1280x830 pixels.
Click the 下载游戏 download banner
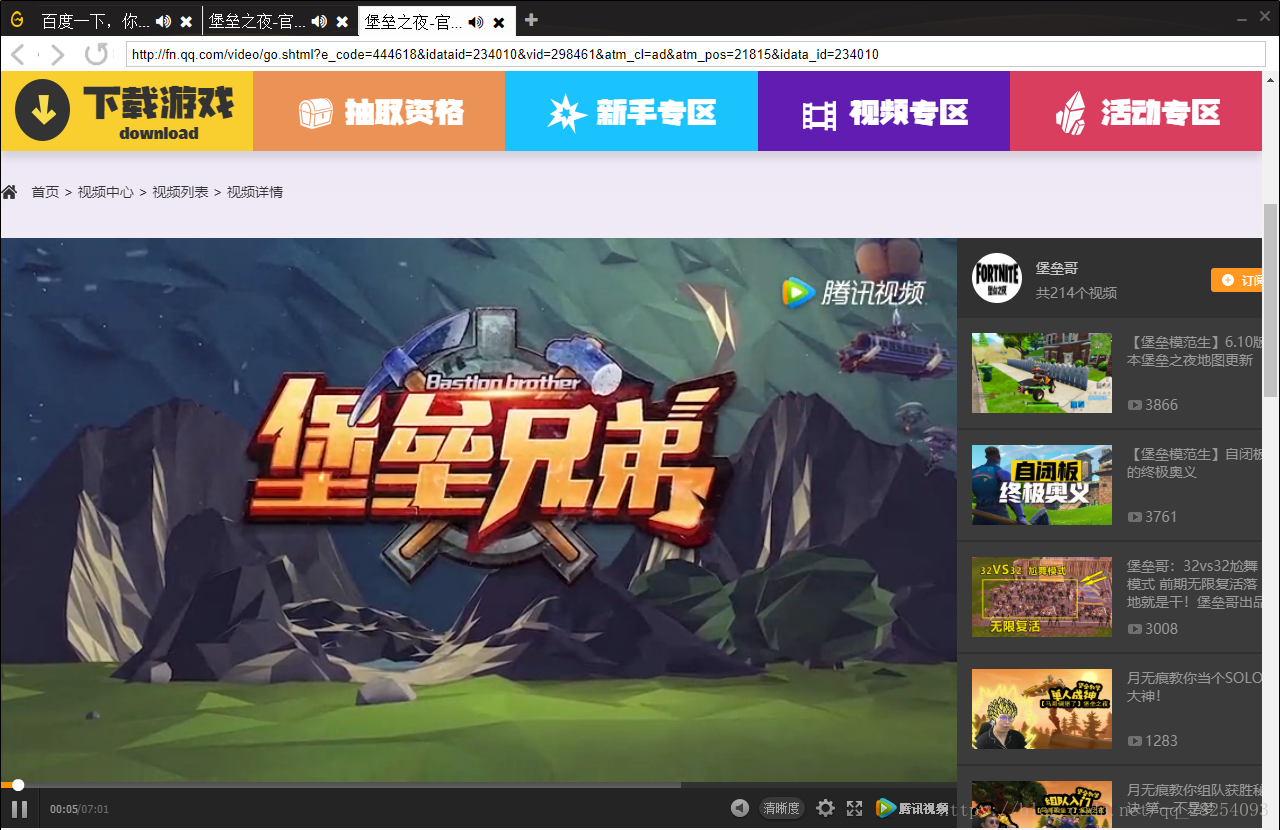(126, 111)
